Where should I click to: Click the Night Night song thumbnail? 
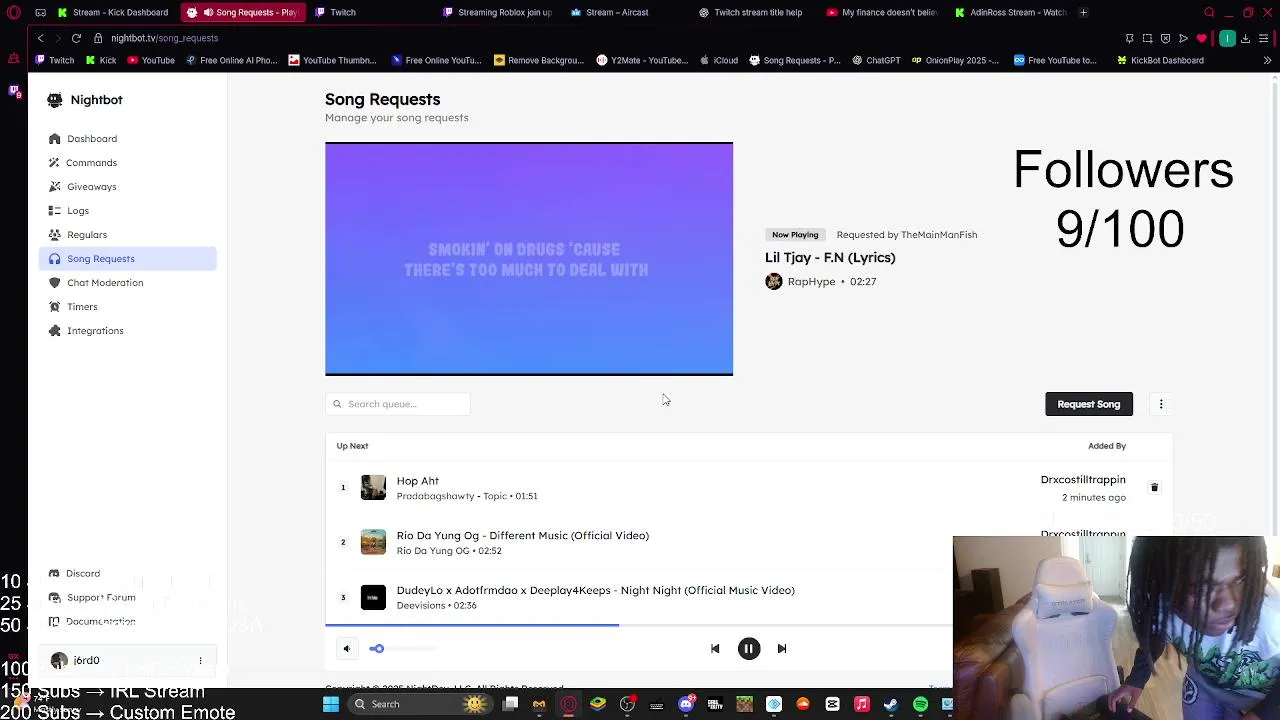coord(373,597)
